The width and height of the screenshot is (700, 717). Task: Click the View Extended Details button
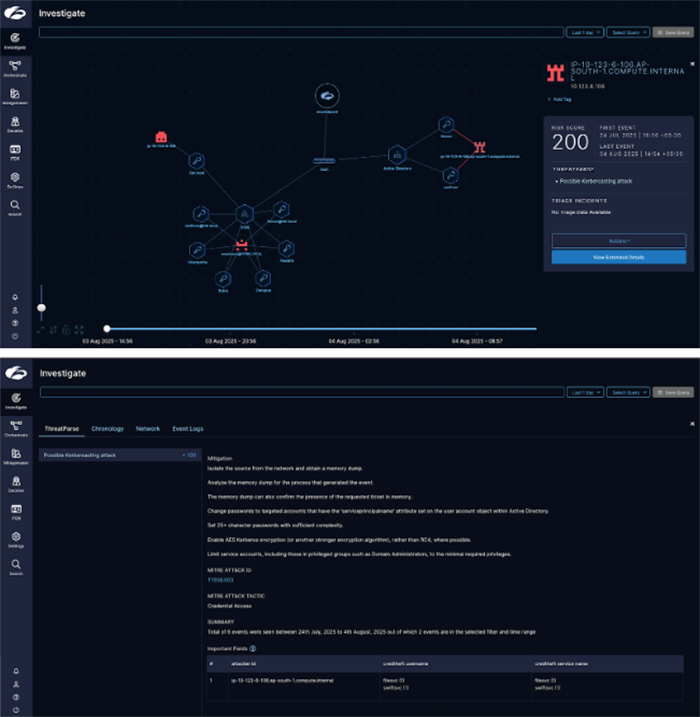tap(618, 257)
